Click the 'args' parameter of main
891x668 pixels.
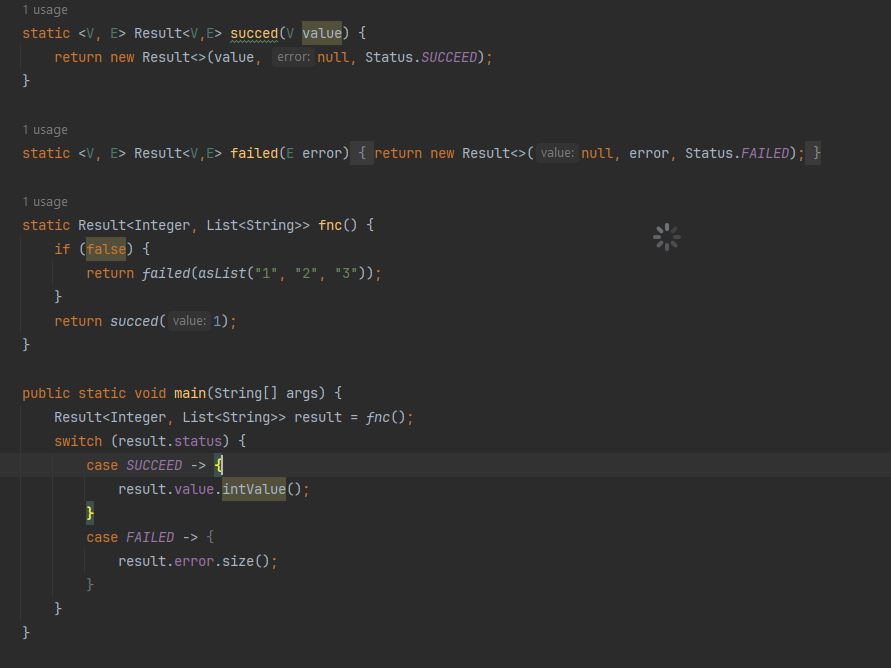[302, 394]
